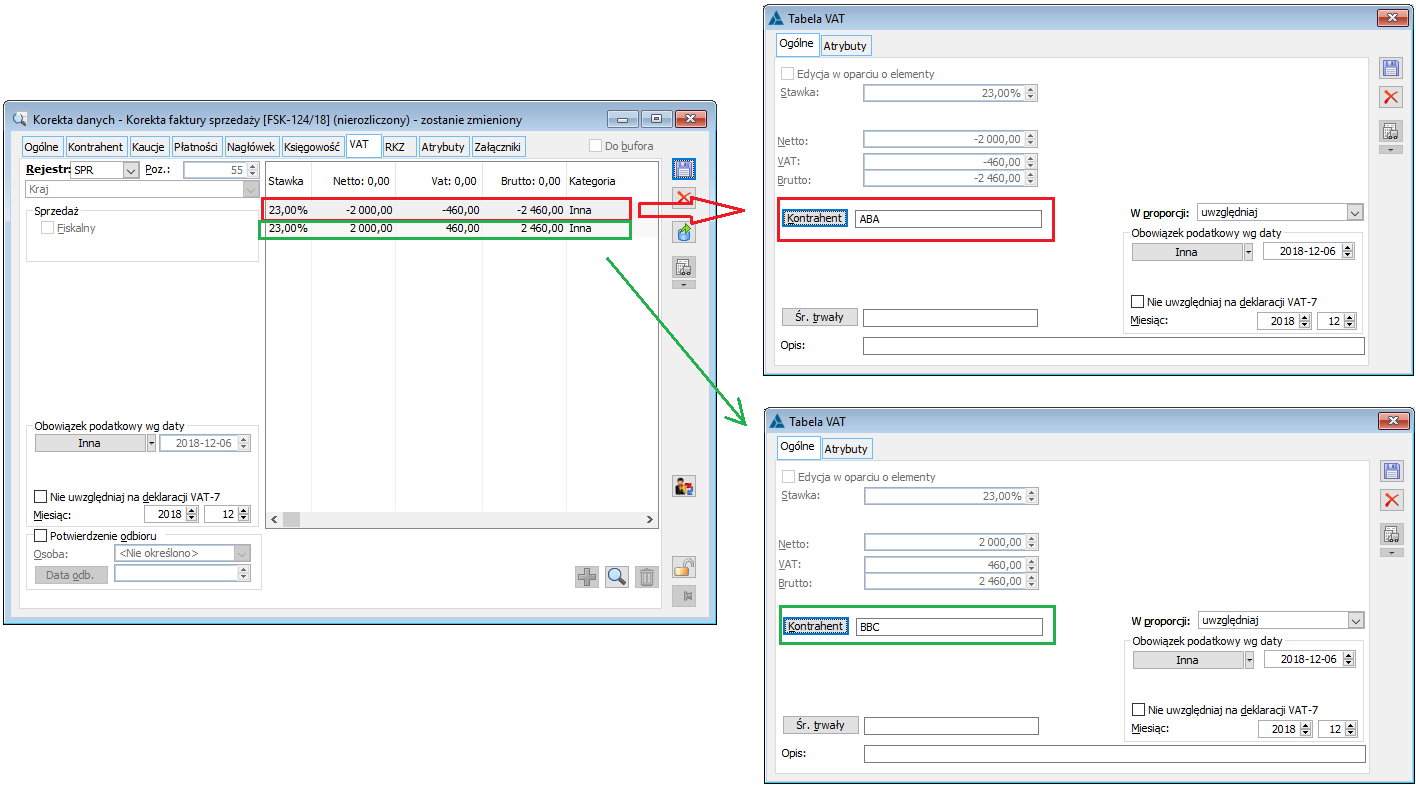Click the red X cancel icon in Korekta danych window
The width and height of the screenshot is (1416, 795).
685,197
